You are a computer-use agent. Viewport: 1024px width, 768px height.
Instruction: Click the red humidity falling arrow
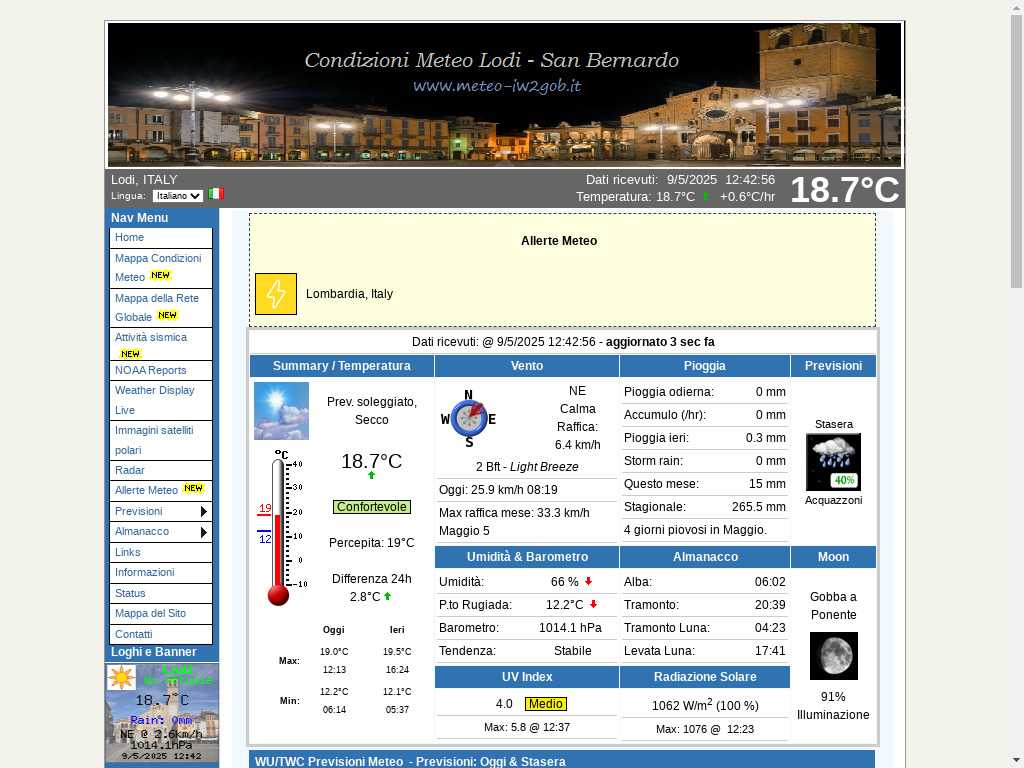point(588,581)
